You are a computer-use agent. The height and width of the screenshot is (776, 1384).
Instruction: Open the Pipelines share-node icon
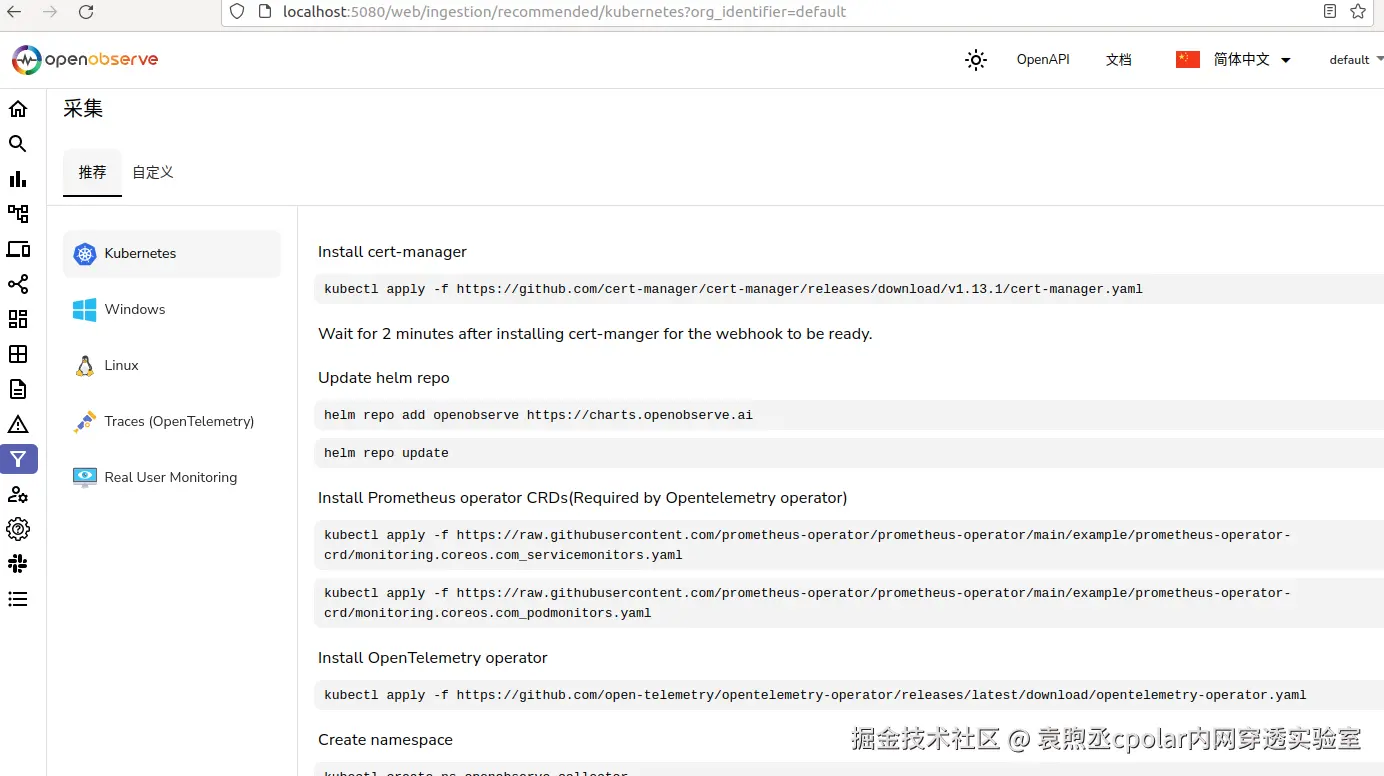coord(18,284)
